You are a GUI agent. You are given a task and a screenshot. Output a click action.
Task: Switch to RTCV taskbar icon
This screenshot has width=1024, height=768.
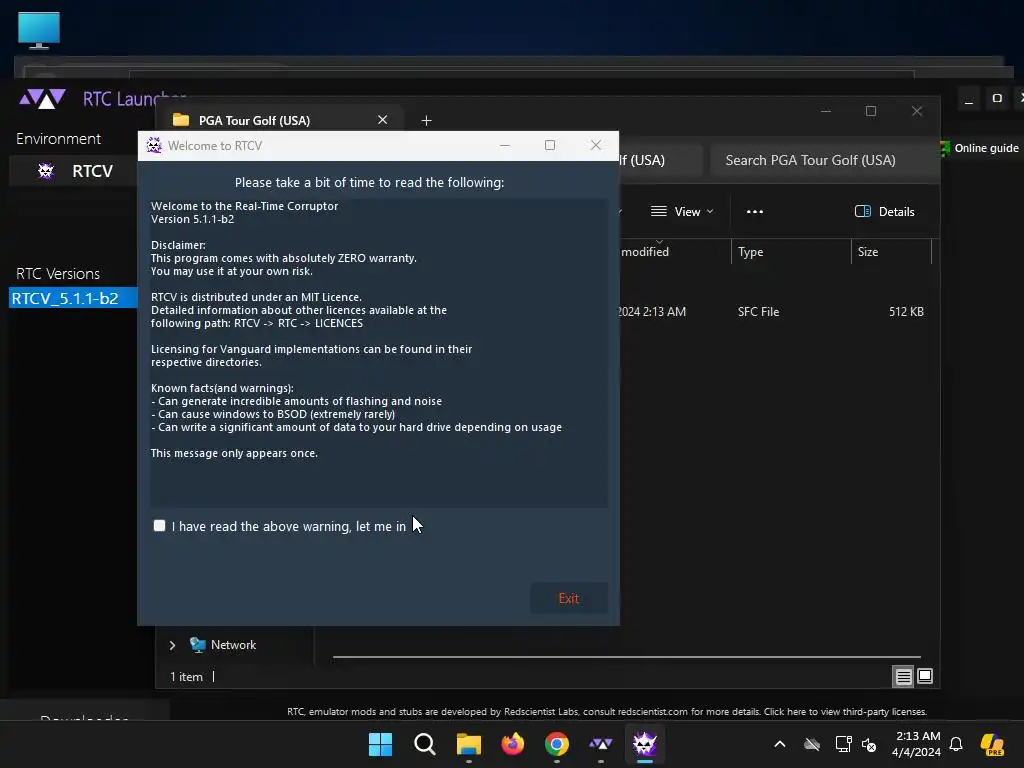point(645,744)
